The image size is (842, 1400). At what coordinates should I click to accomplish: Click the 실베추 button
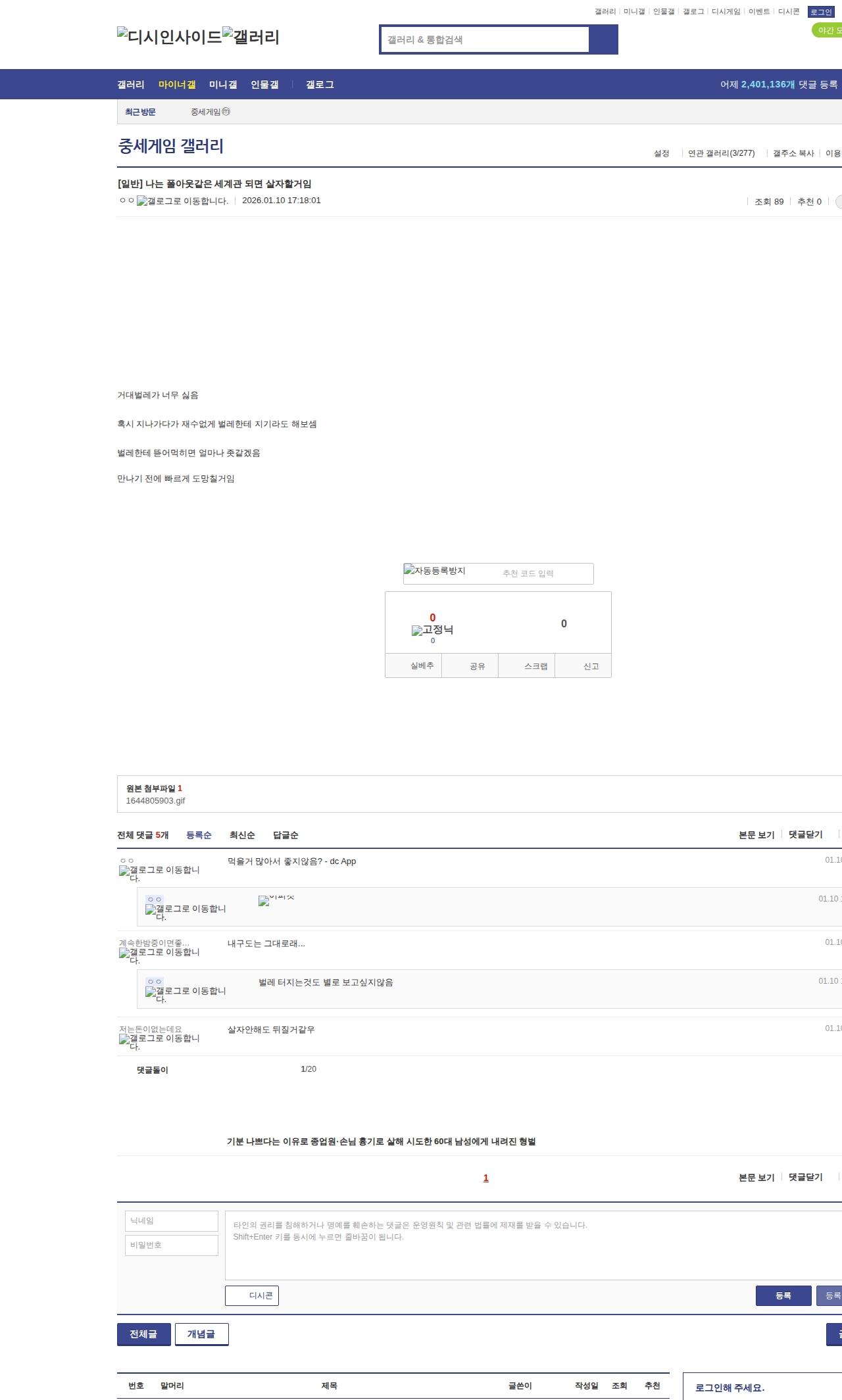tap(422, 666)
